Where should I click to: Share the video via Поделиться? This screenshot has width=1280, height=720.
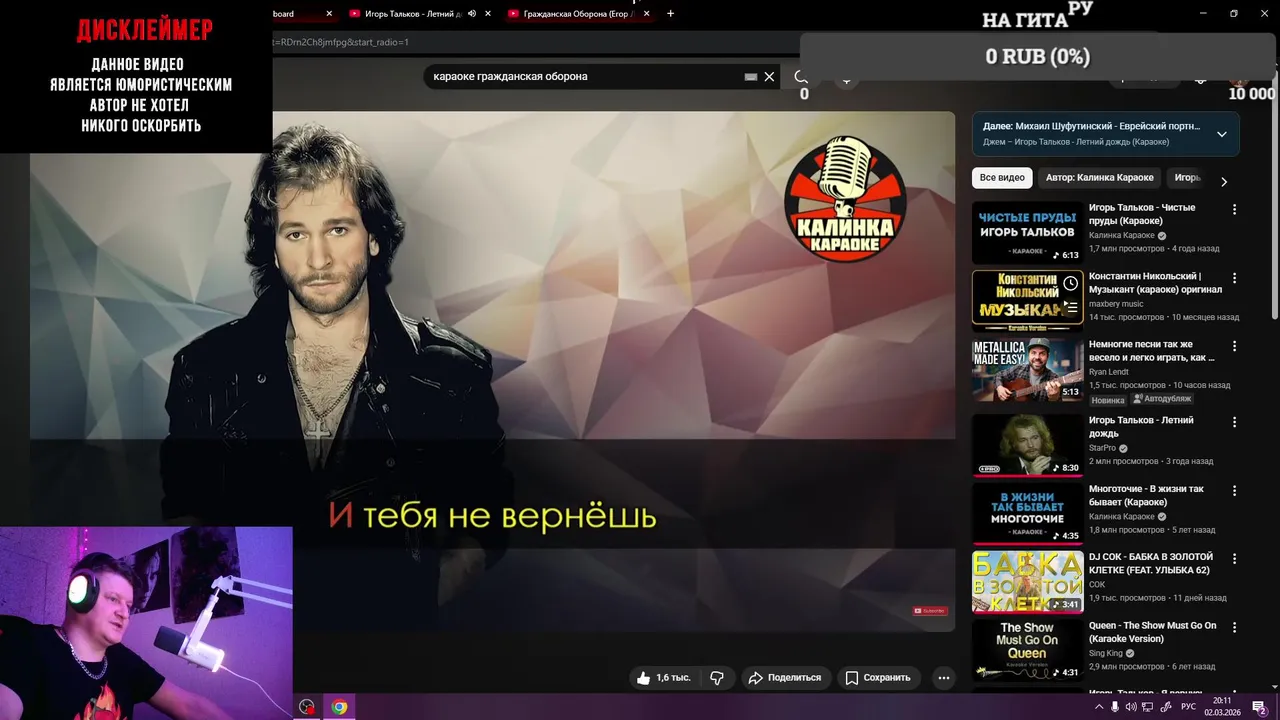[785, 677]
